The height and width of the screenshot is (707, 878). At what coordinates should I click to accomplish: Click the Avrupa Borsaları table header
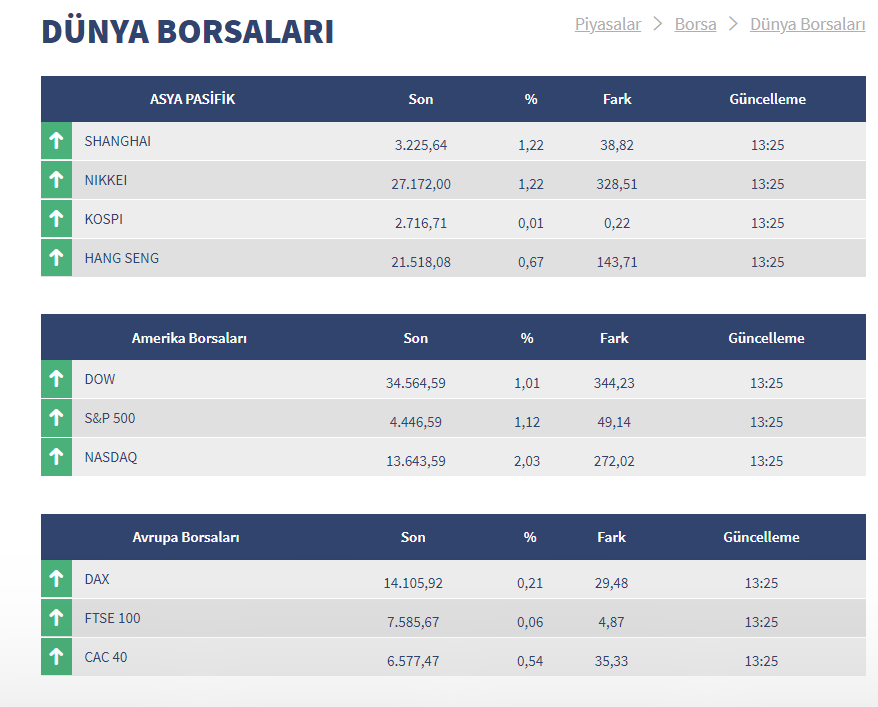(186, 537)
